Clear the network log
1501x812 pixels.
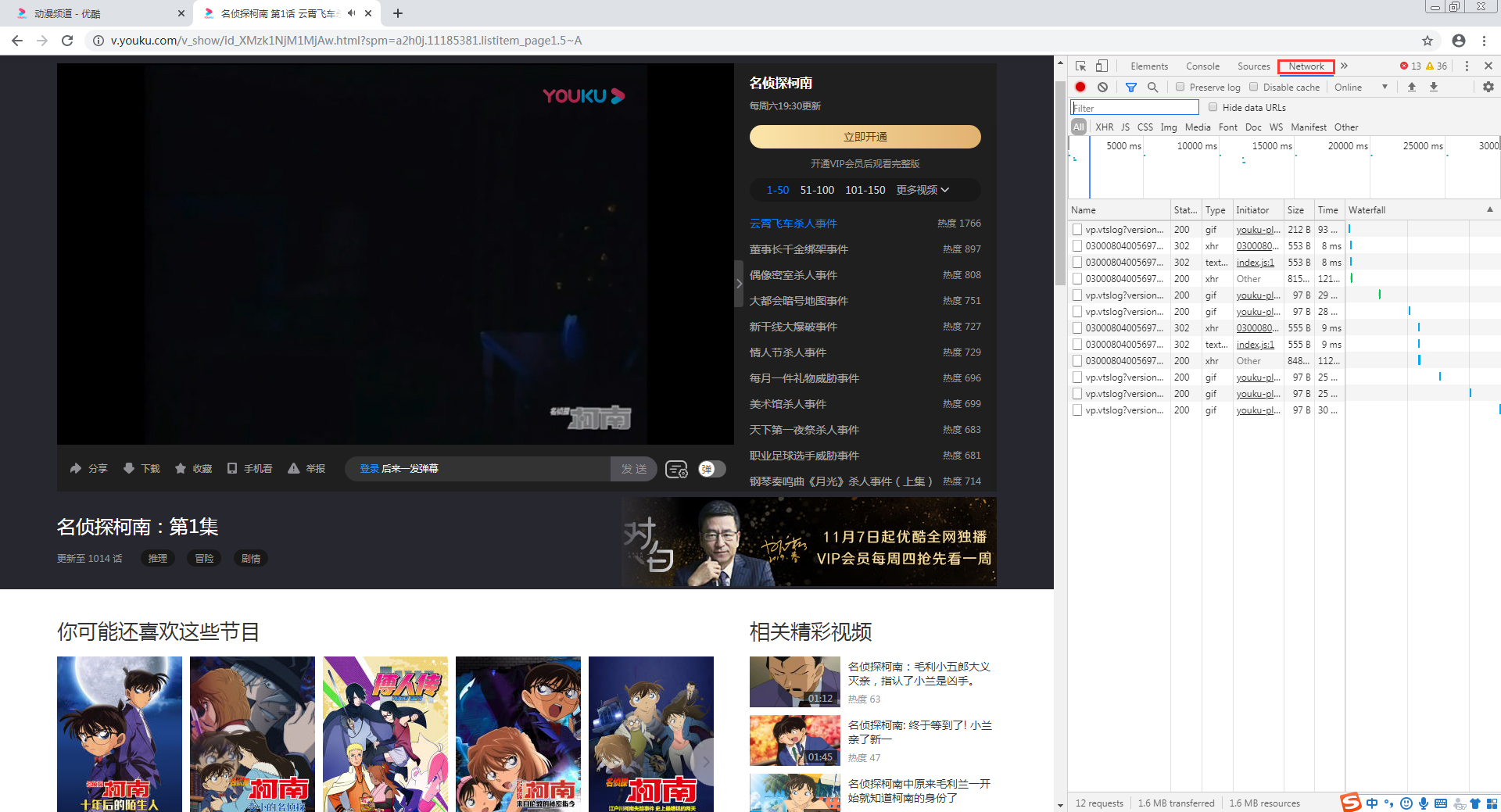tap(1102, 87)
